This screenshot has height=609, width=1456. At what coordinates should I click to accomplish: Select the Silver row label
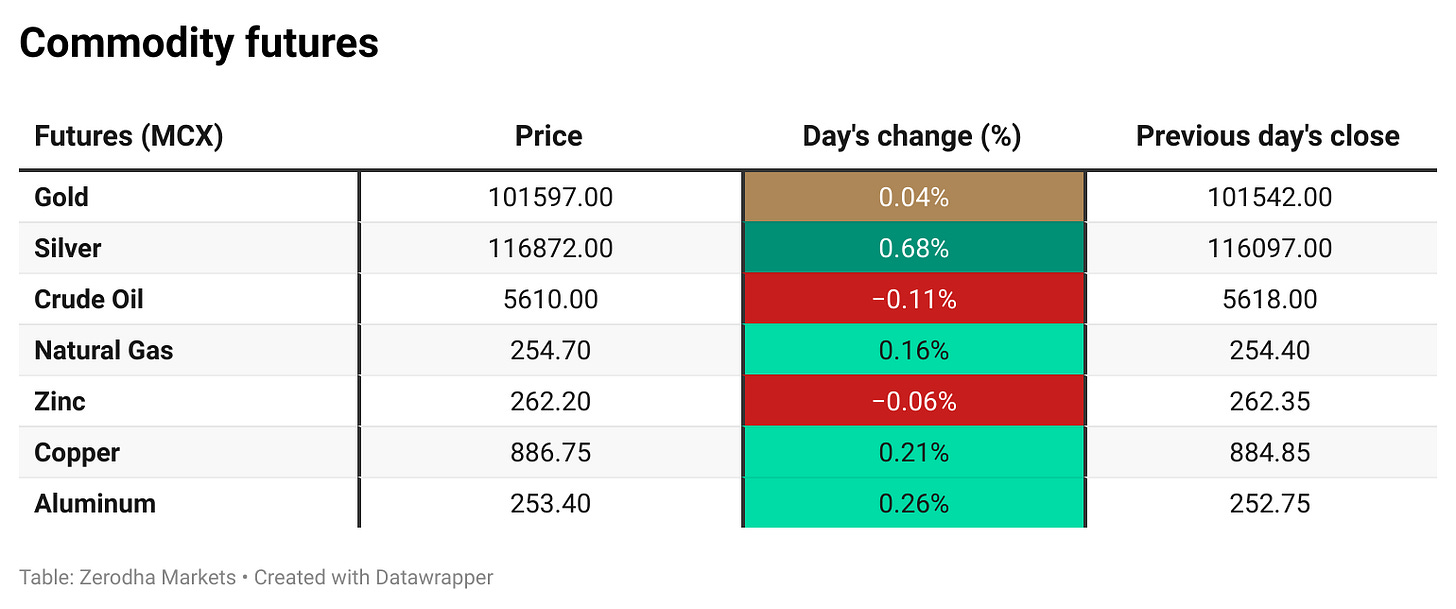[68, 248]
